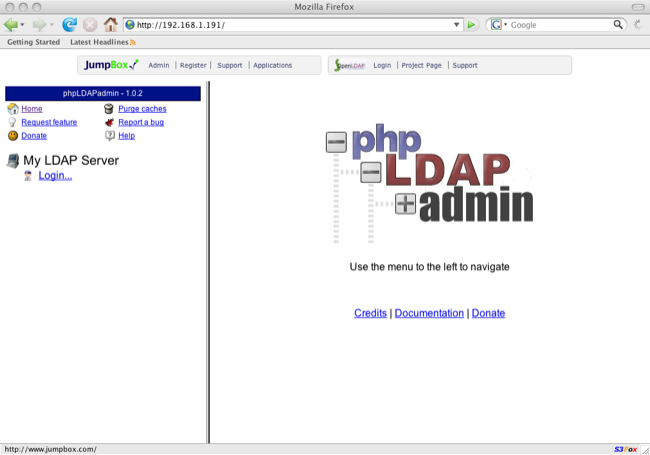
Task: Click the smiley face Donate icon
Action: (x=13, y=136)
